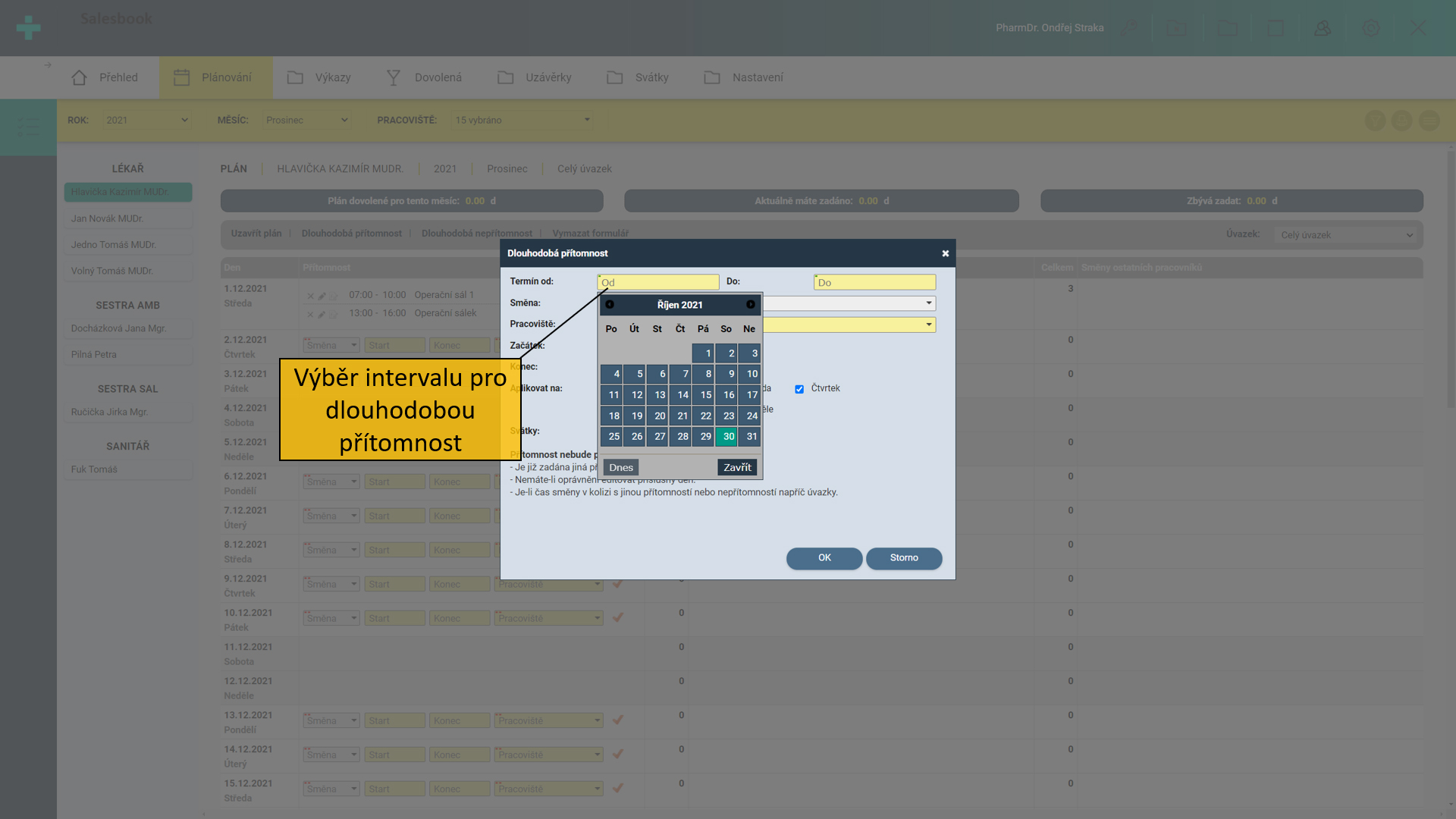Image resolution: width=1456 pixels, height=819 pixels.
Task: Go to next month in calendar
Action: [x=750, y=304]
